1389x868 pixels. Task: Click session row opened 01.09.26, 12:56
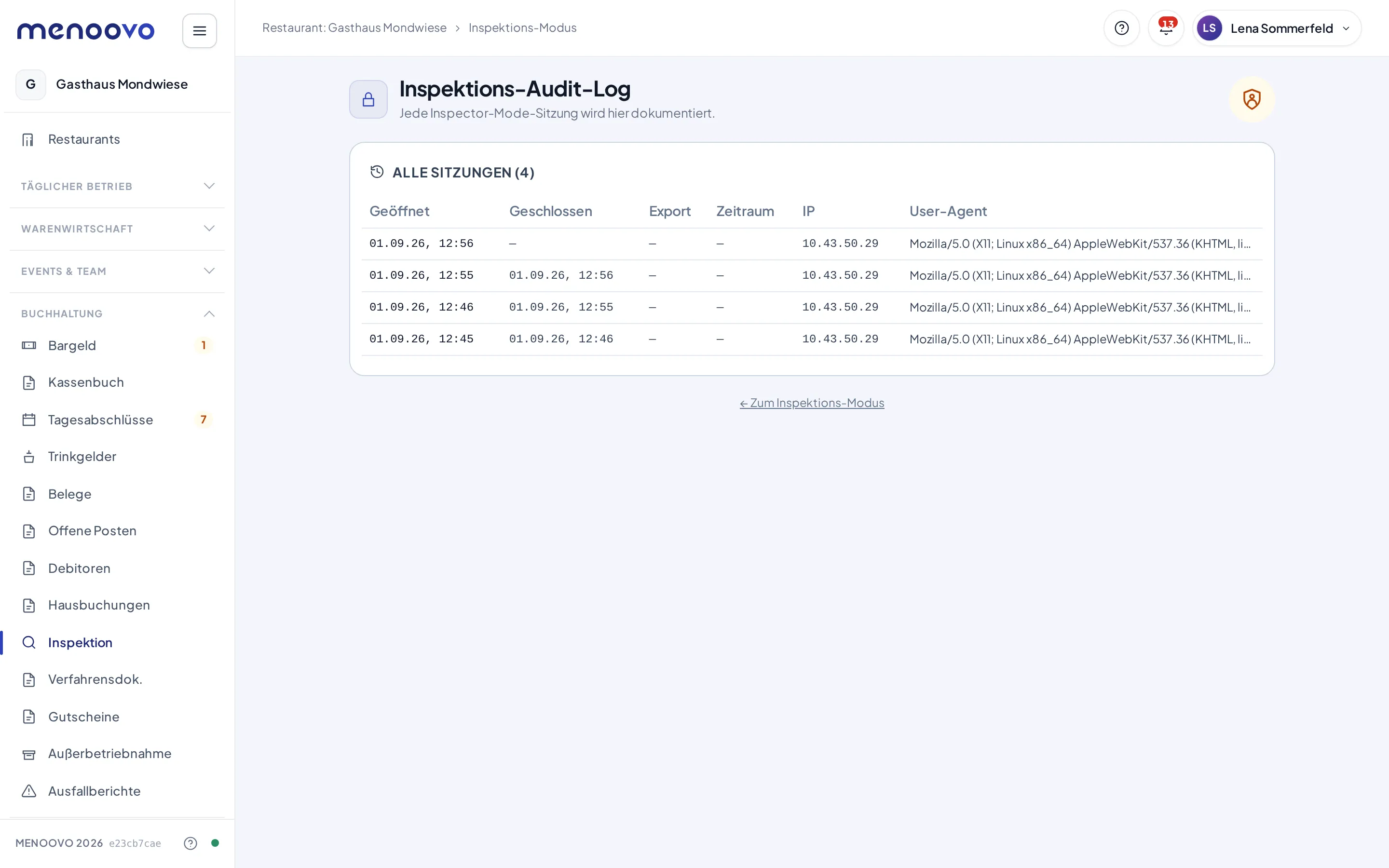pyautogui.click(x=812, y=244)
